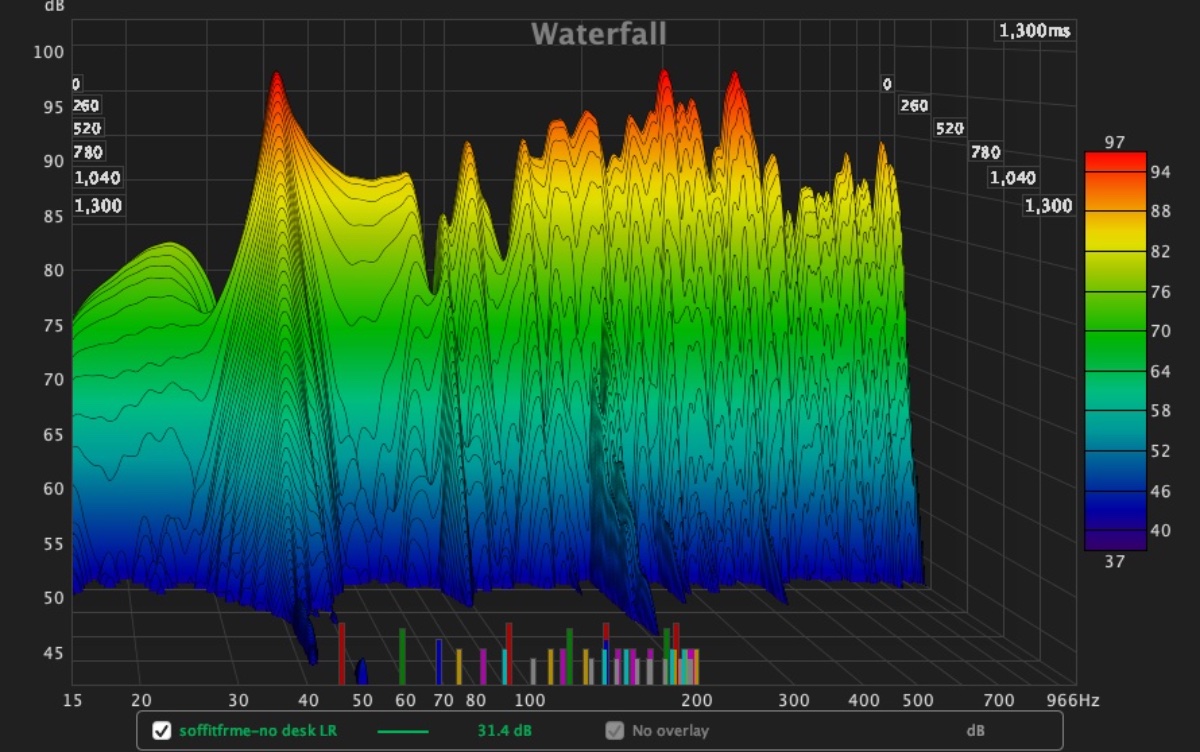Click the tallest red peak near 35 Hz
This screenshot has width=1200, height=752.
[x=276, y=80]
